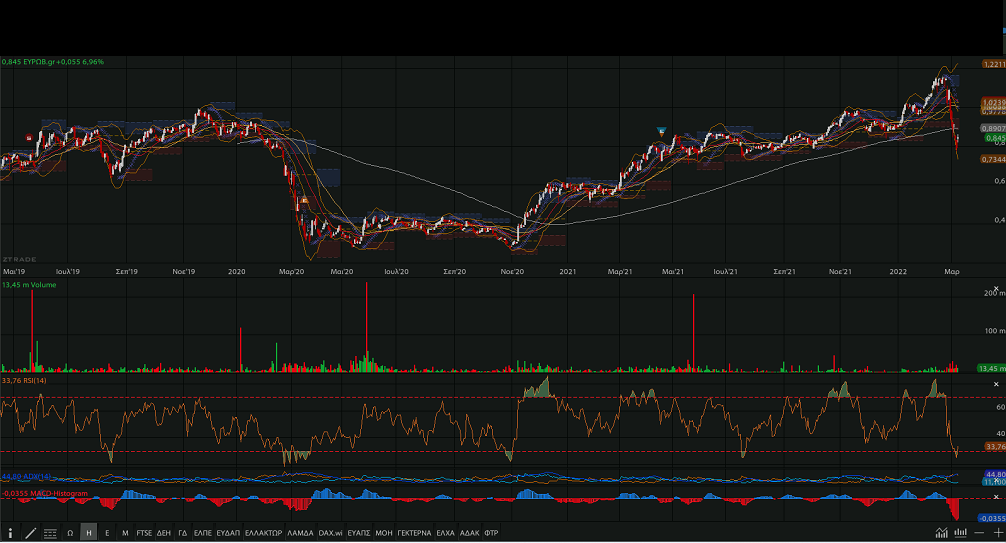Zoom out using the minus icon
The image size is (1006, 543).
(x=980, y=533)
